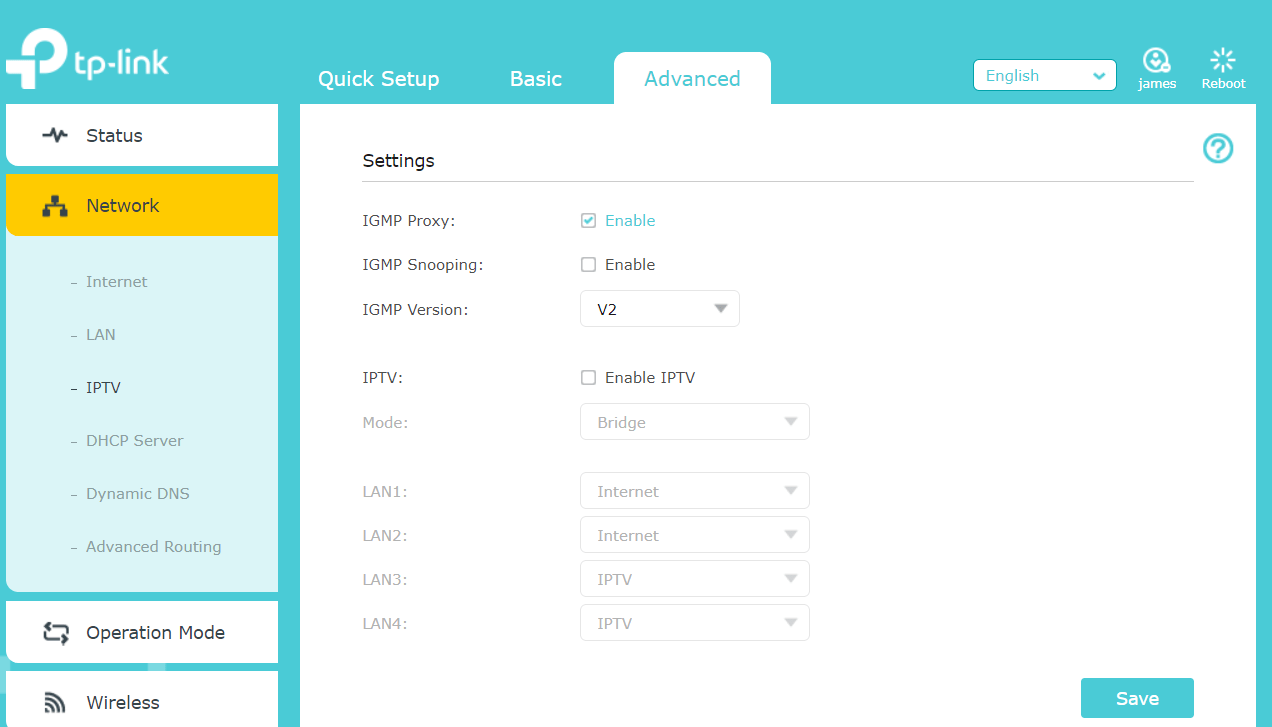Open the LAN3 port dropdown
1272x727 pixels.
[694, 579]
